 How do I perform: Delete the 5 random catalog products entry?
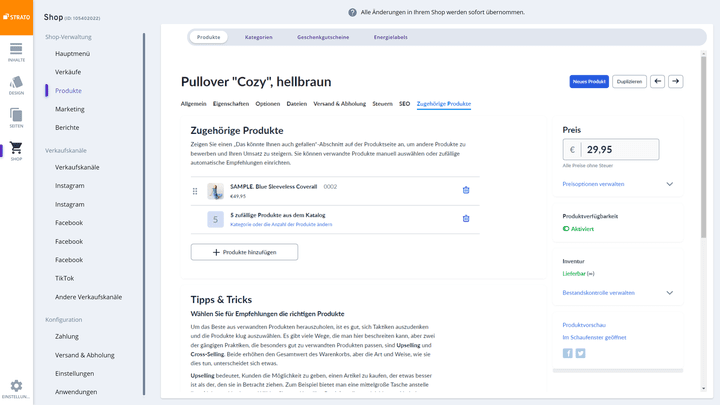coord(466,218)
